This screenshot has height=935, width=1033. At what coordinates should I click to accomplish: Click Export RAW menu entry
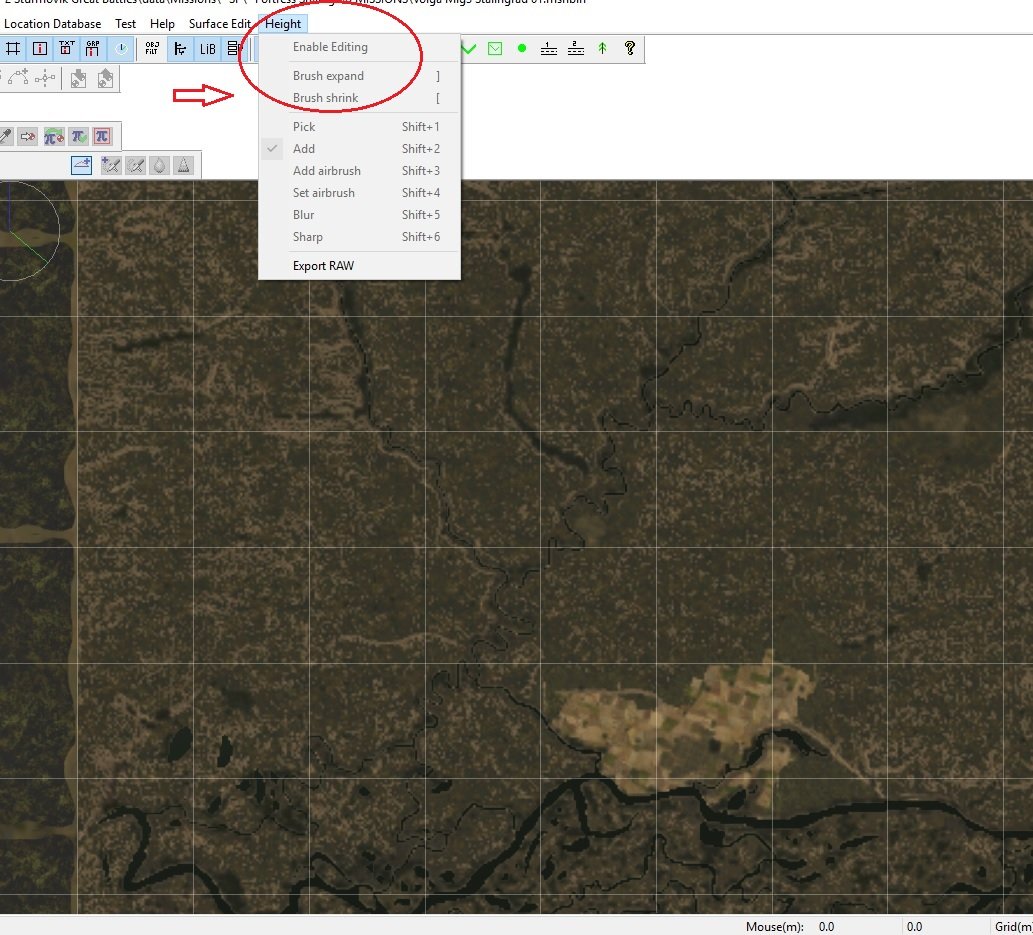[359, 266]
